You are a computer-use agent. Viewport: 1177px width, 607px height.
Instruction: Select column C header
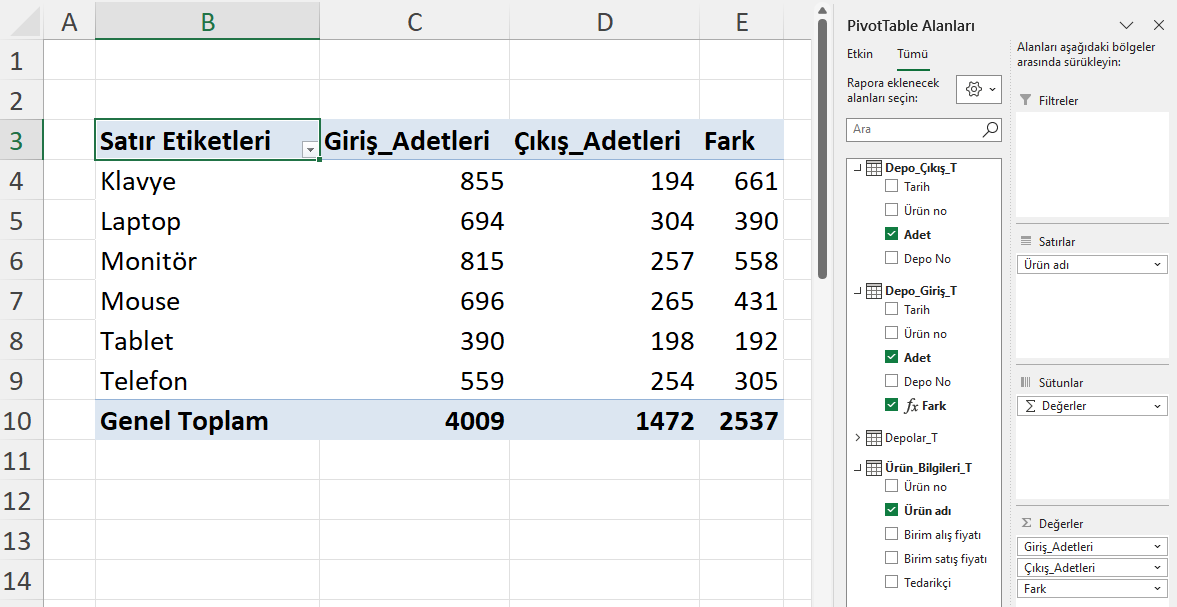[415, 22]
